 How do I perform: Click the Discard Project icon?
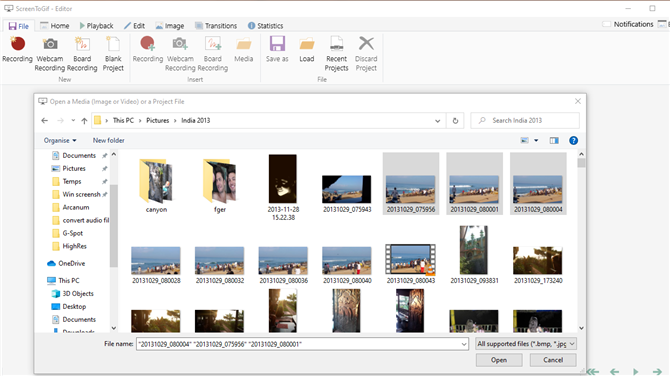point(366,54)
